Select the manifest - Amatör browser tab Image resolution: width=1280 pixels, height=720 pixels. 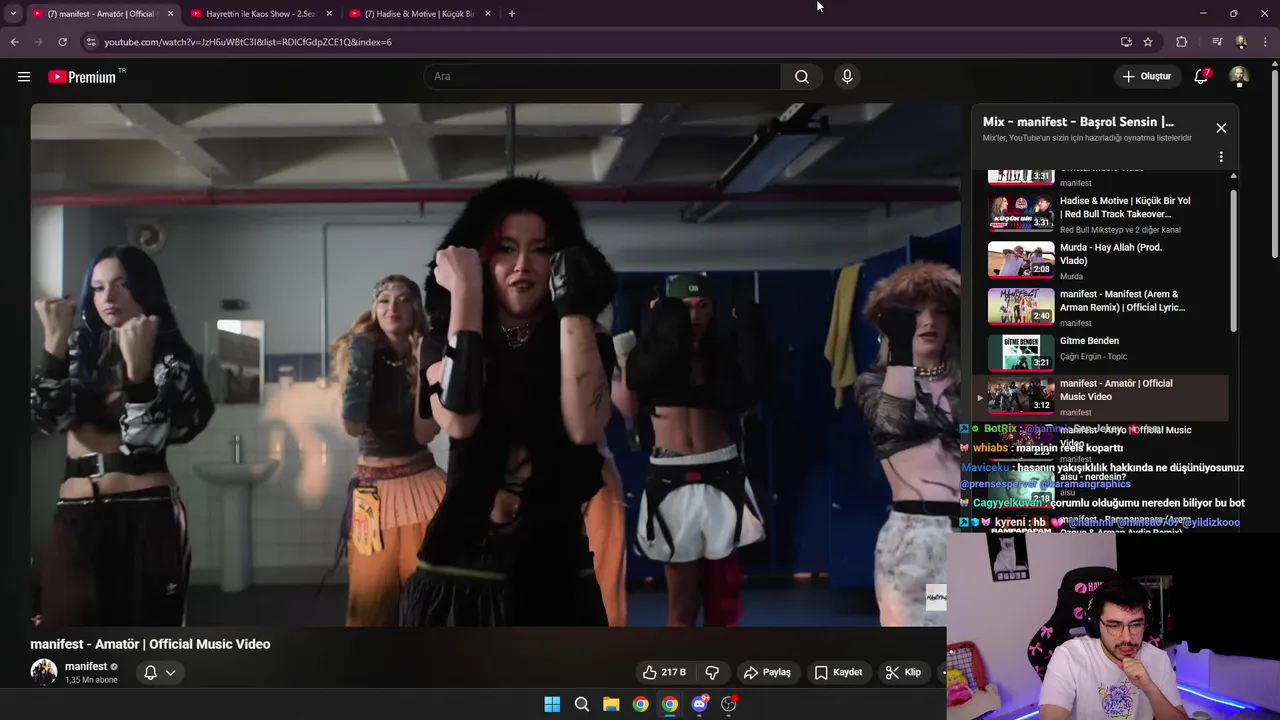click(x=102, y=14)
